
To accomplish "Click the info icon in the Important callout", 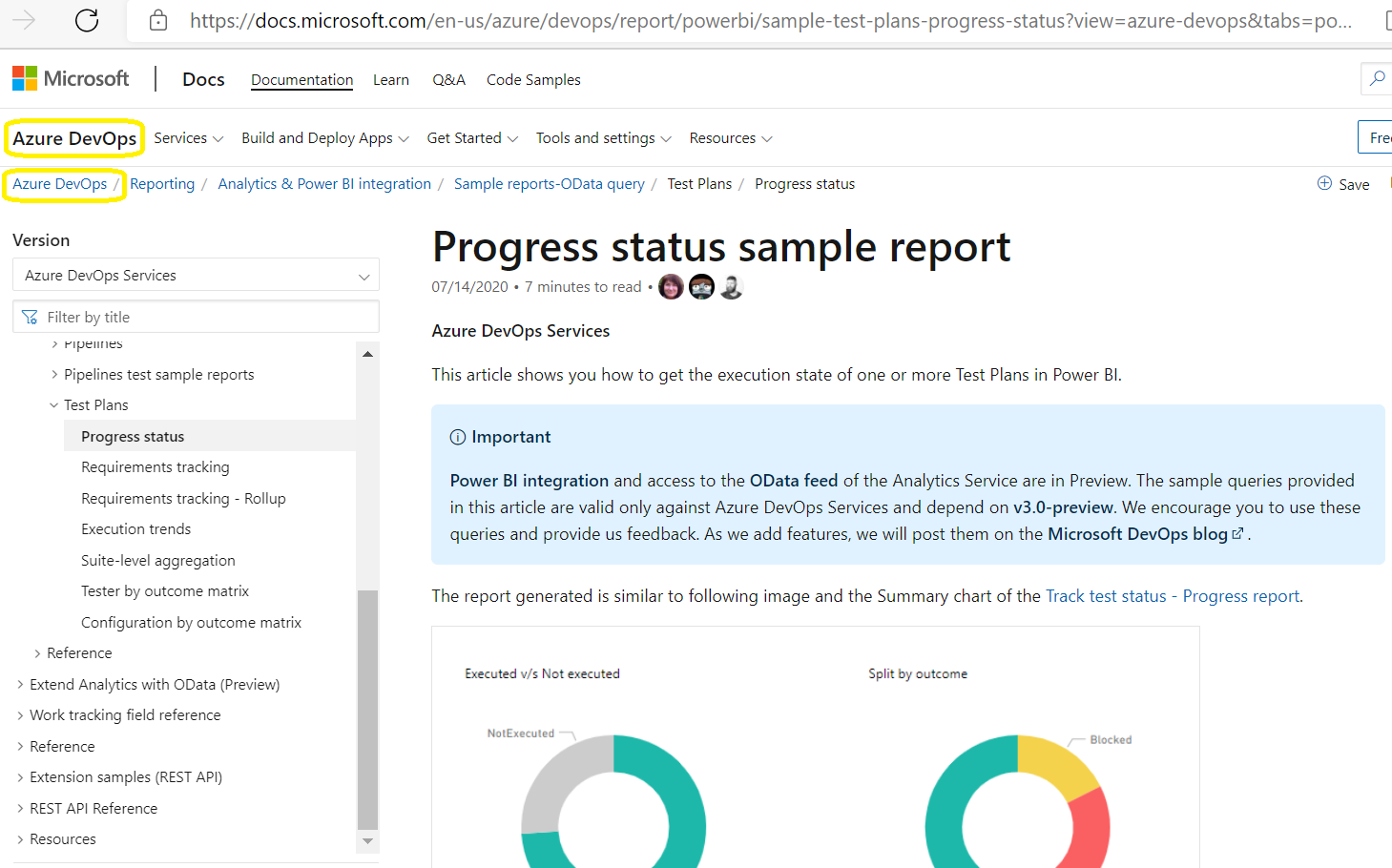I will coord(456,436).
